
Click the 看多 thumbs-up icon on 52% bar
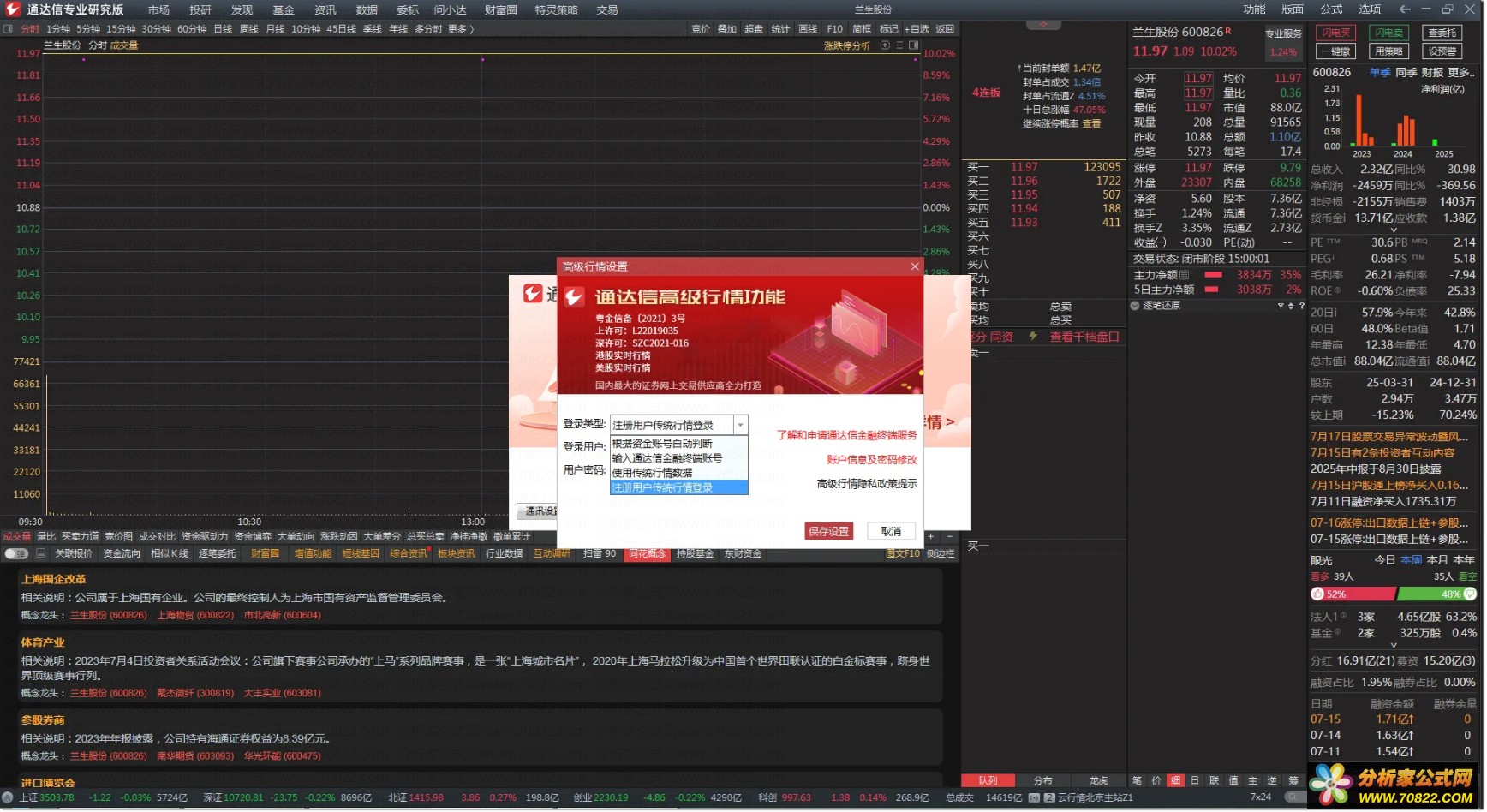pyautogui.click(x=1318, y=594)
